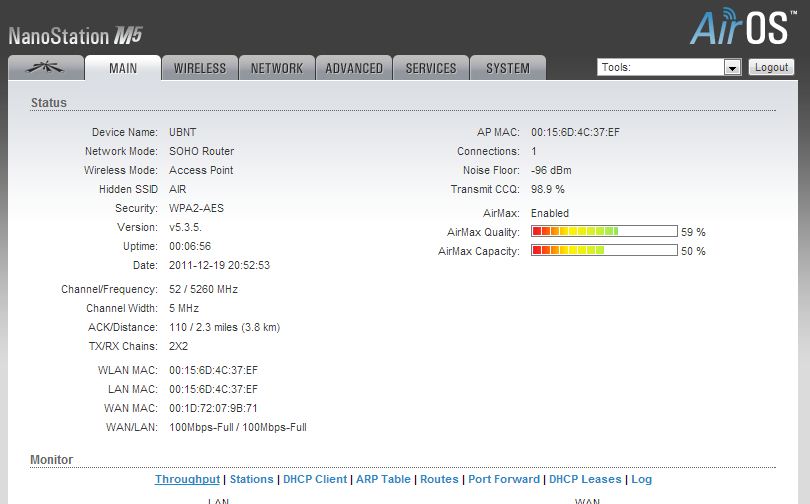Expand the Tools dropdown arrow
The image size is (810, 504).
[x=732, y=68]
